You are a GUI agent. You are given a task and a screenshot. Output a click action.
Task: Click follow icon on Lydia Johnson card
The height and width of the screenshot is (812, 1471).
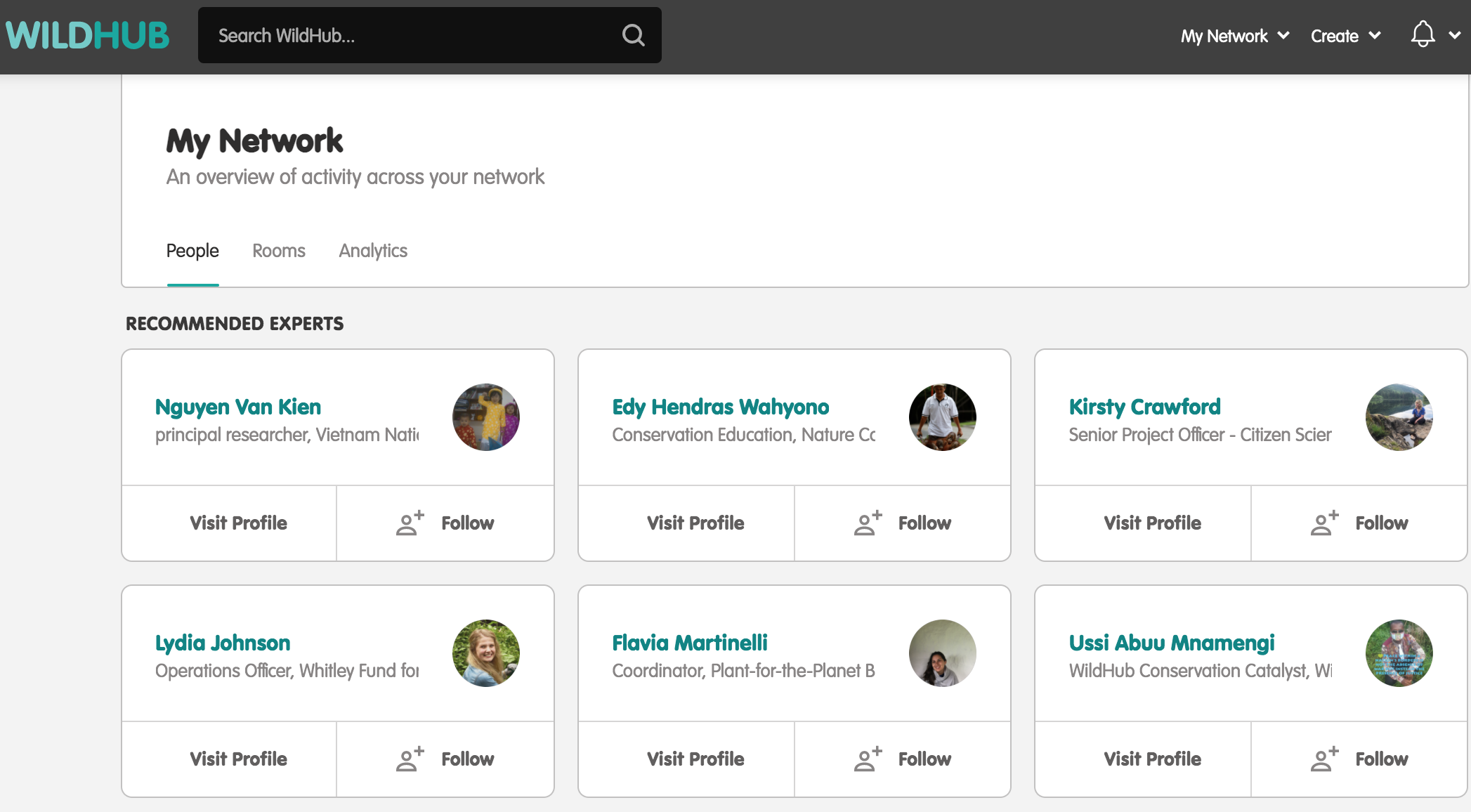[410, 759]
